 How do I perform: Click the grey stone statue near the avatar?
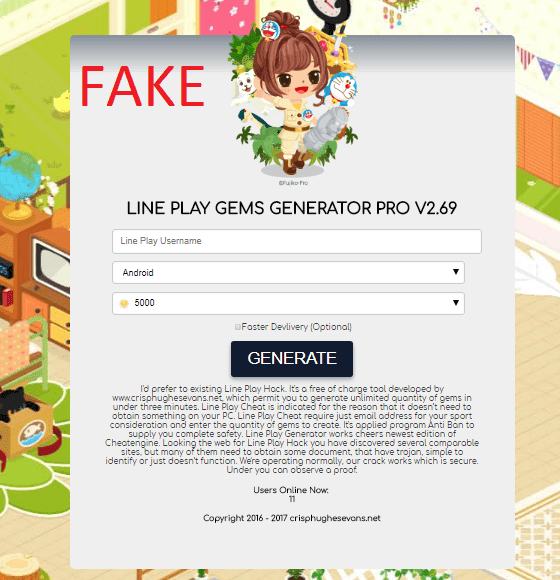(326, 128)
